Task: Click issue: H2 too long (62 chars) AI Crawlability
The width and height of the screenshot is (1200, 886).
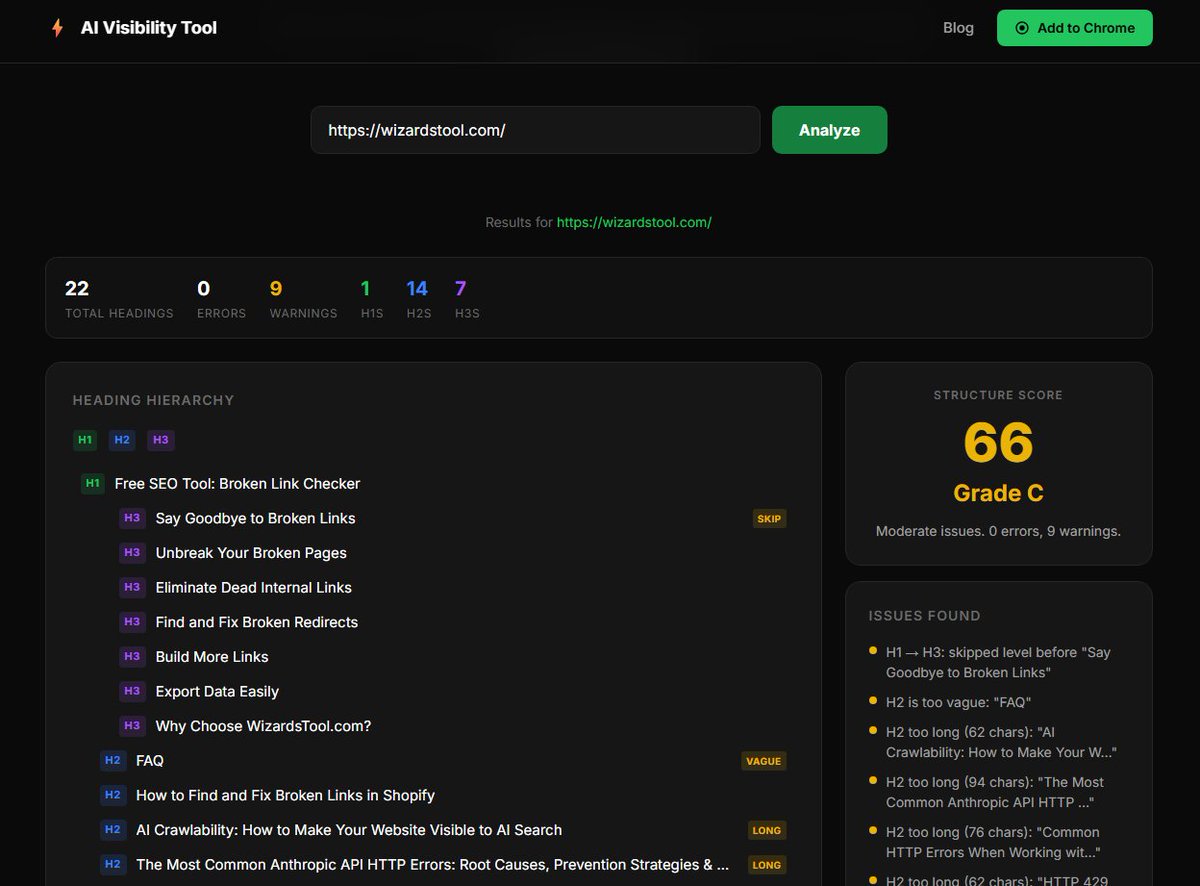Action: click(1001, 742)
